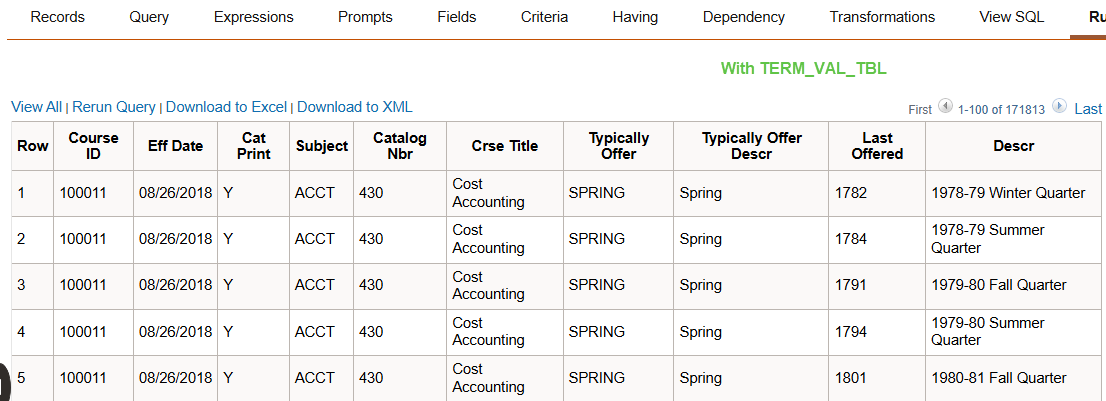Open the Dependency tab

[x=744, y=17]
